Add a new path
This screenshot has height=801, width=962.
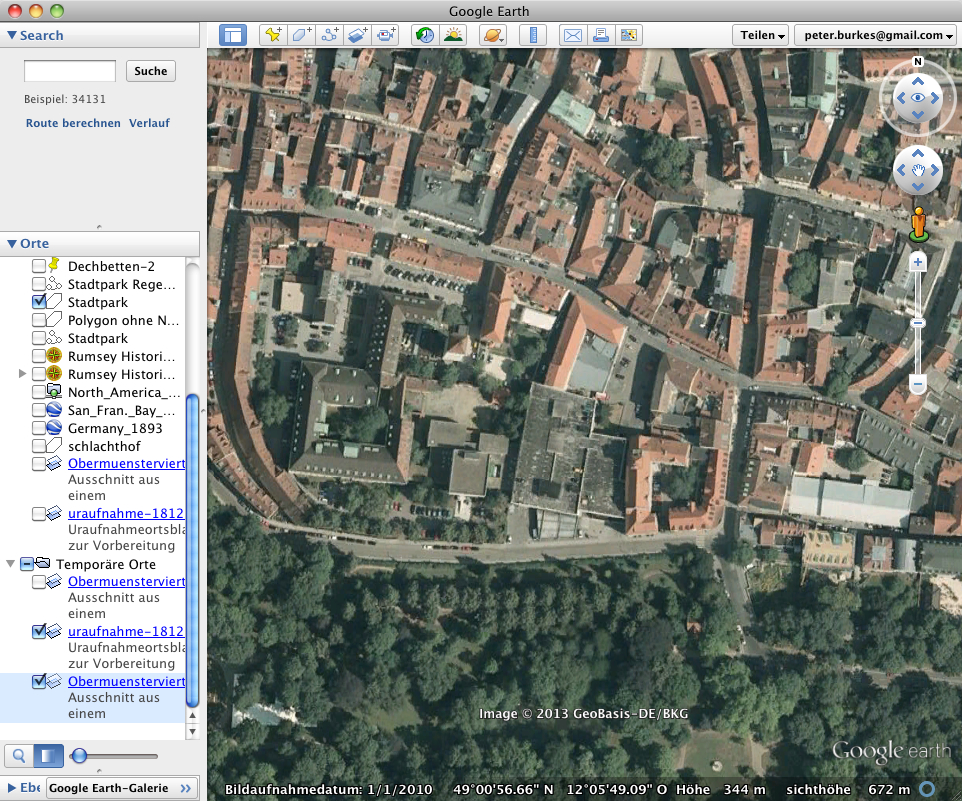pos(329,35)
